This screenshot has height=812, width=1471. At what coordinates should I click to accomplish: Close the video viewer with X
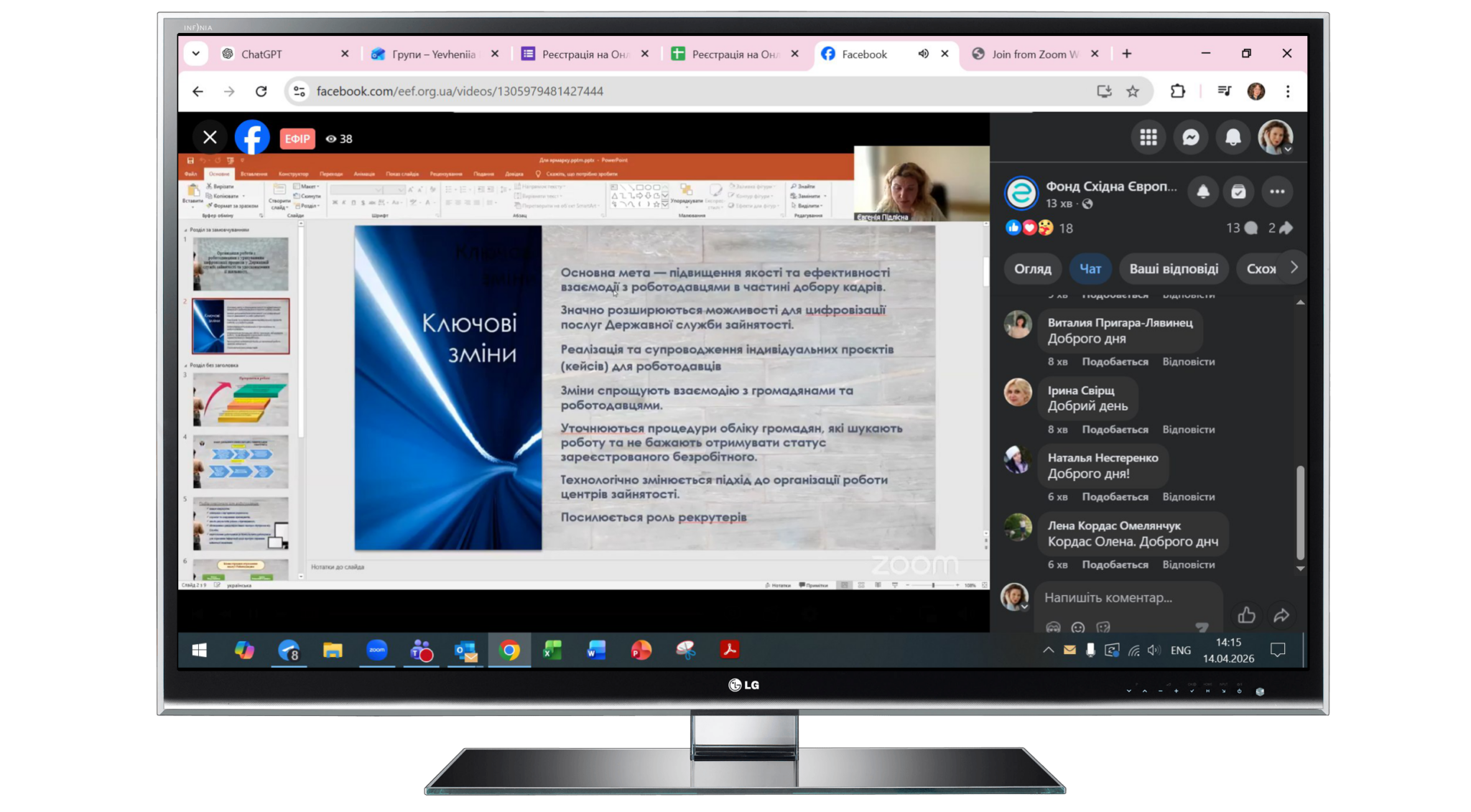click(210, 137)
